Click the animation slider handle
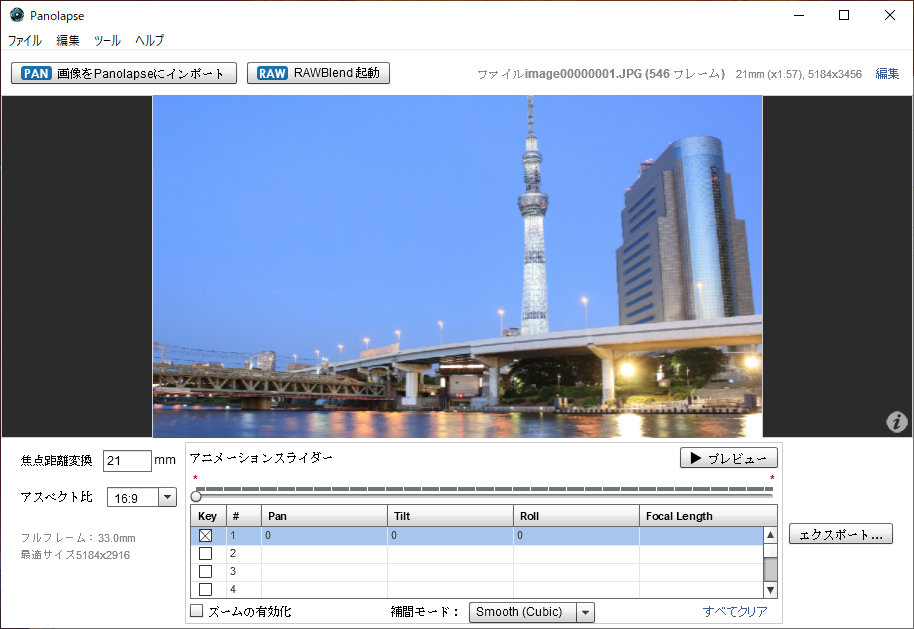The height and width of the screenshot is (629, 914). (196, 496)
